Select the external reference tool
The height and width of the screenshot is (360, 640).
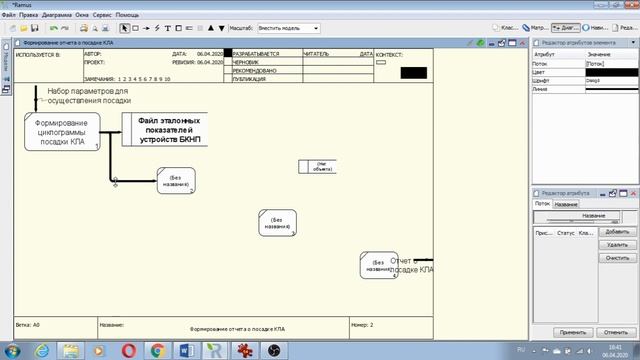click(x=178, y=28)
